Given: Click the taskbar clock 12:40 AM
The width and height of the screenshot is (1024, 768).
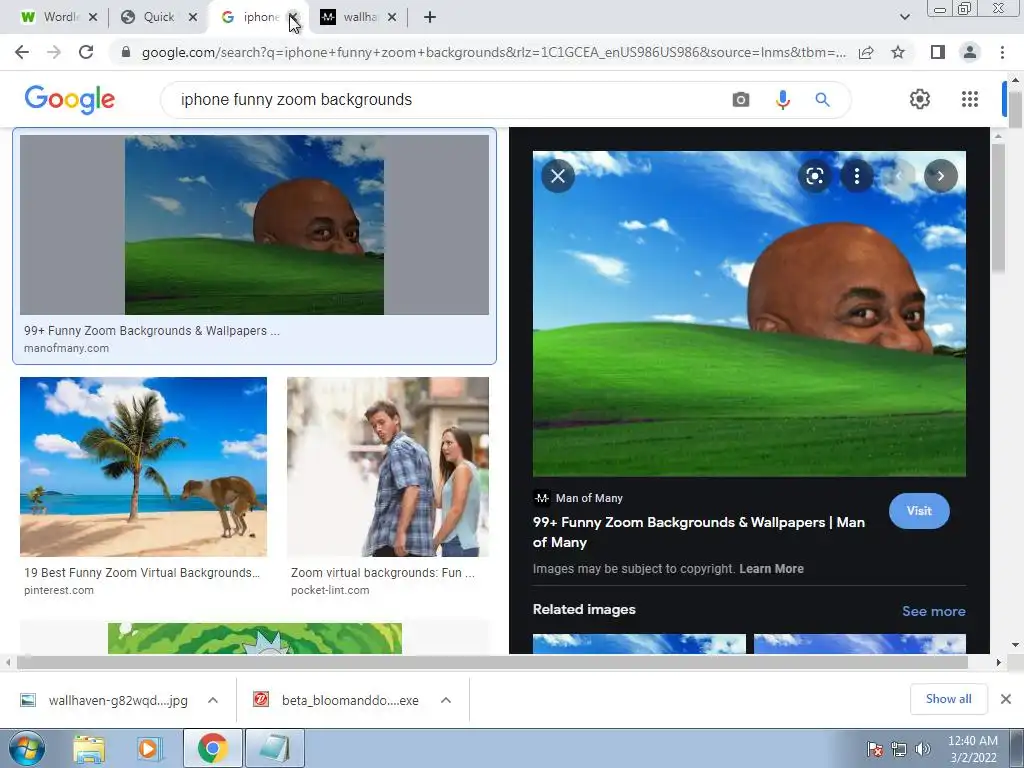Looking at the screenshot, I should [973, 741].
